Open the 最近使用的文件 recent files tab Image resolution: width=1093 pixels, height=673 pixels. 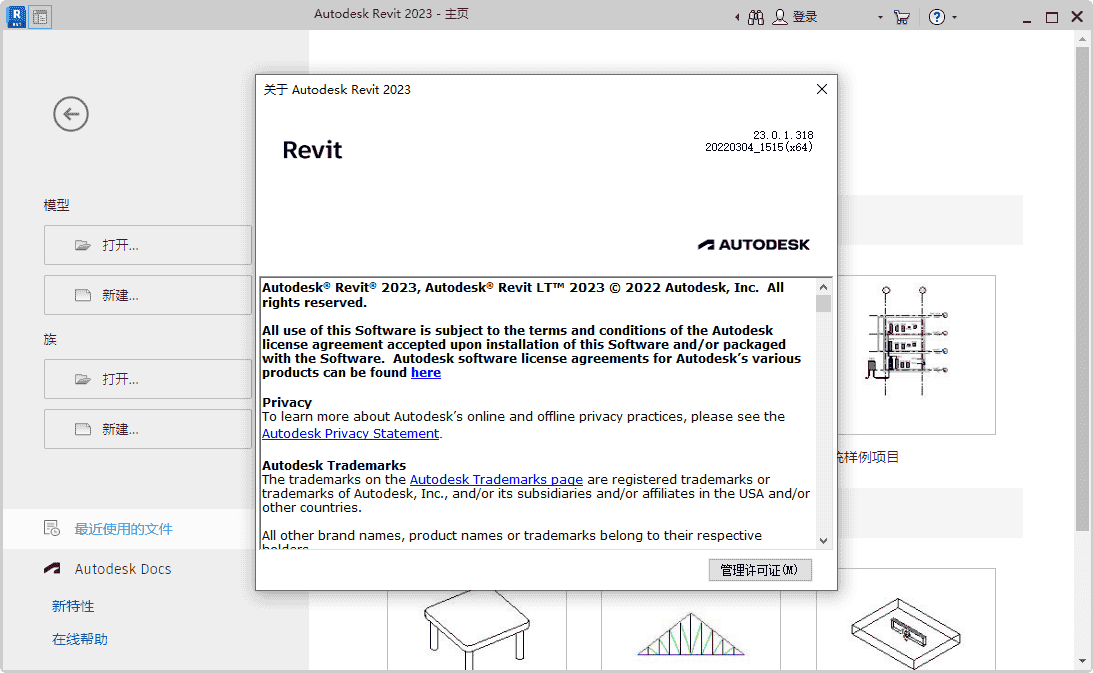pos(123,528)
